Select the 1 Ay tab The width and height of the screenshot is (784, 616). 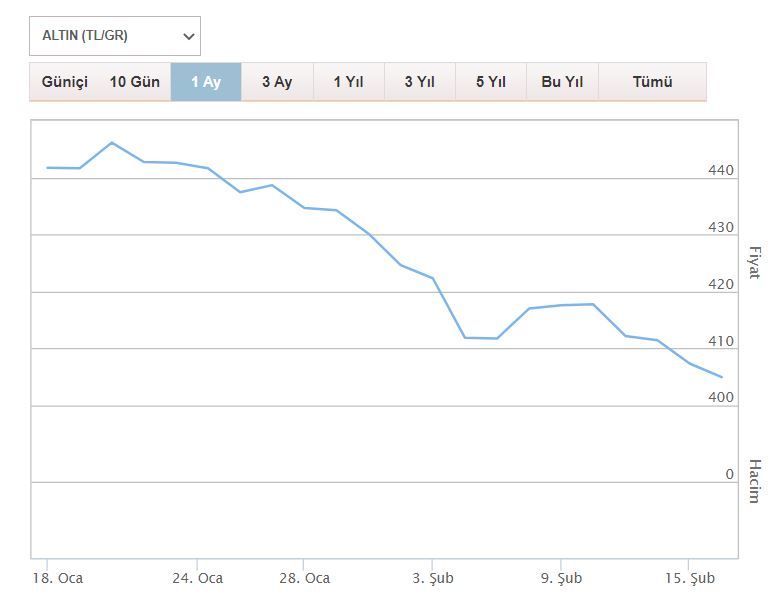click(x=206, y=82)
